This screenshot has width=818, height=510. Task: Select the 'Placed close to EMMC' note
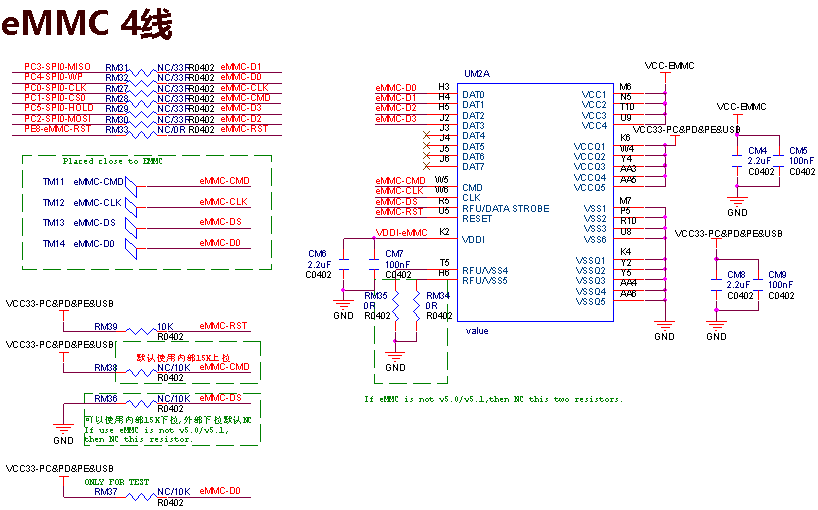[x=112, y=160]
